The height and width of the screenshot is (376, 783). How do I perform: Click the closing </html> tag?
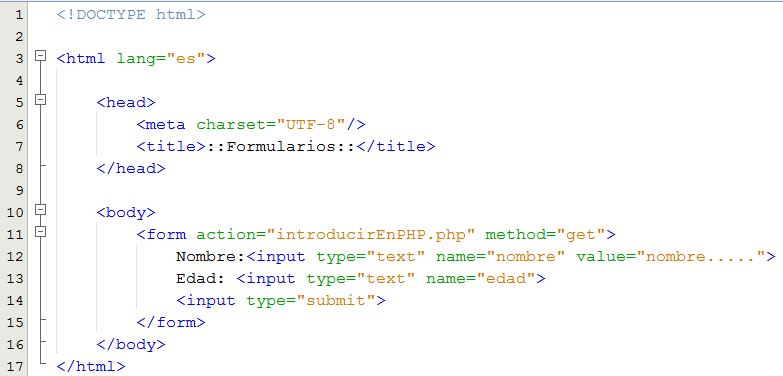(91, 366)
